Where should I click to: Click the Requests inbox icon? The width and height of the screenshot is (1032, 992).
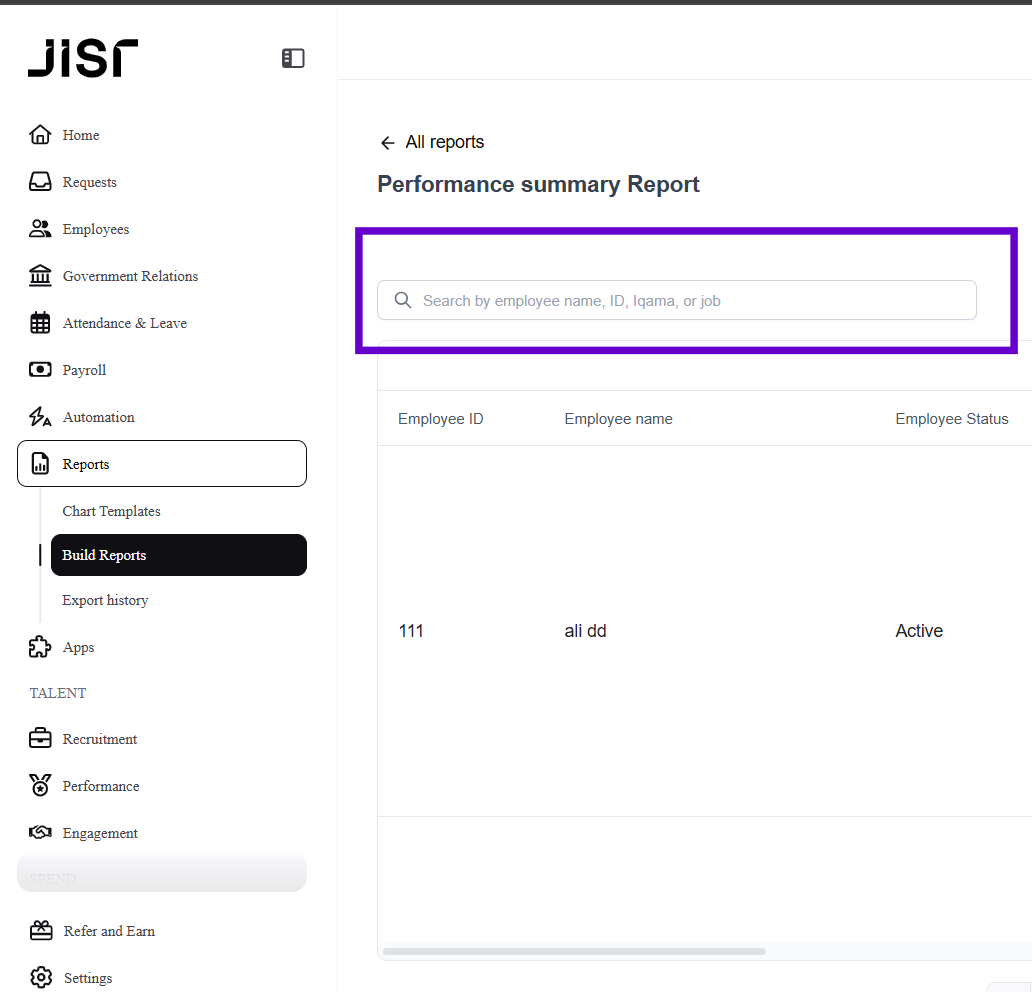pyautogui.click(x=40, y=182)
